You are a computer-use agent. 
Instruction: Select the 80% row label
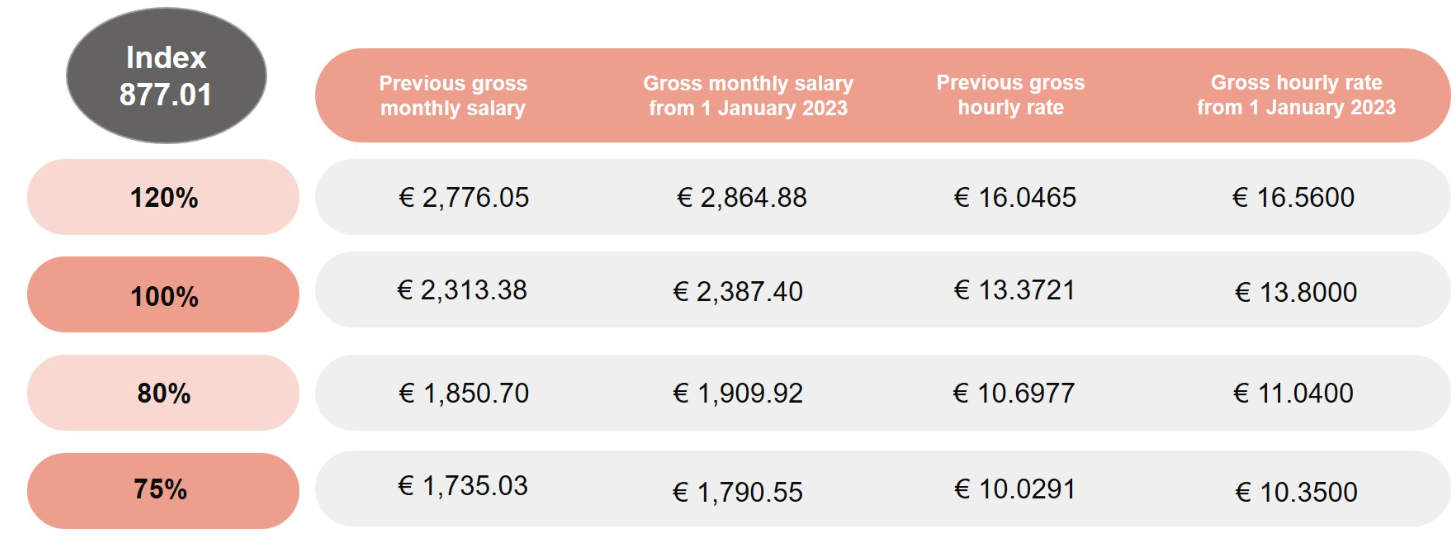164,393
